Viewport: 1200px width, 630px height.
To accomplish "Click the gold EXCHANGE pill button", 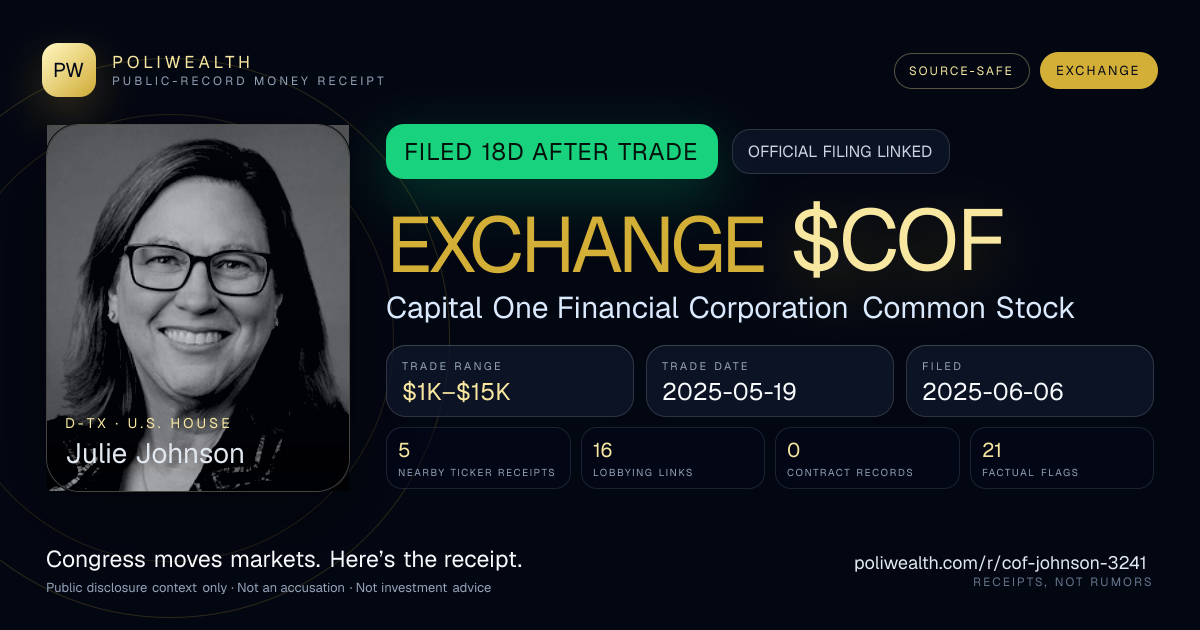I will point(1098,71).
